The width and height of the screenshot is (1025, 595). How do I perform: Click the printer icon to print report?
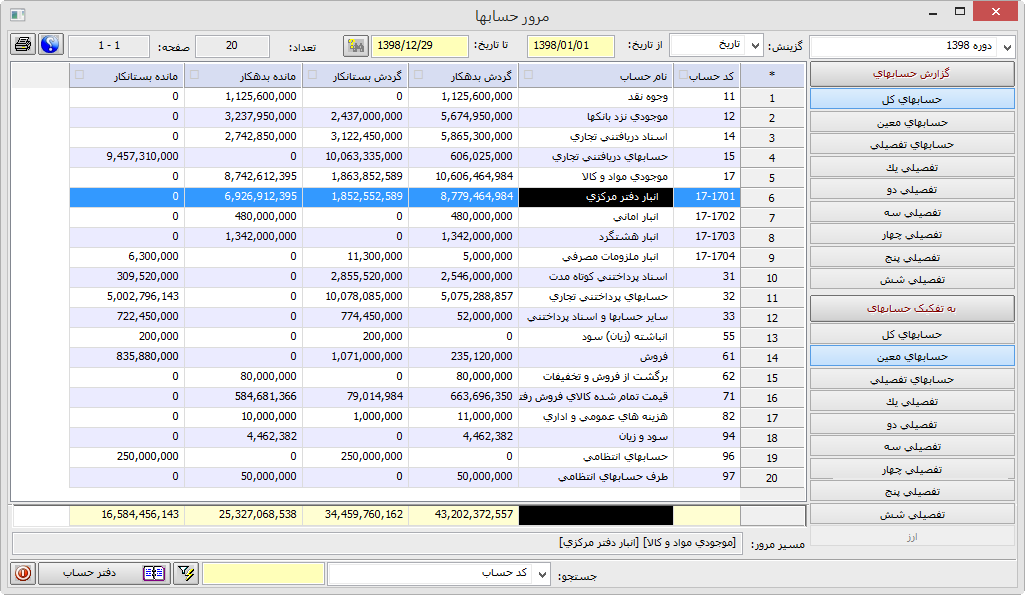(23, 45)
